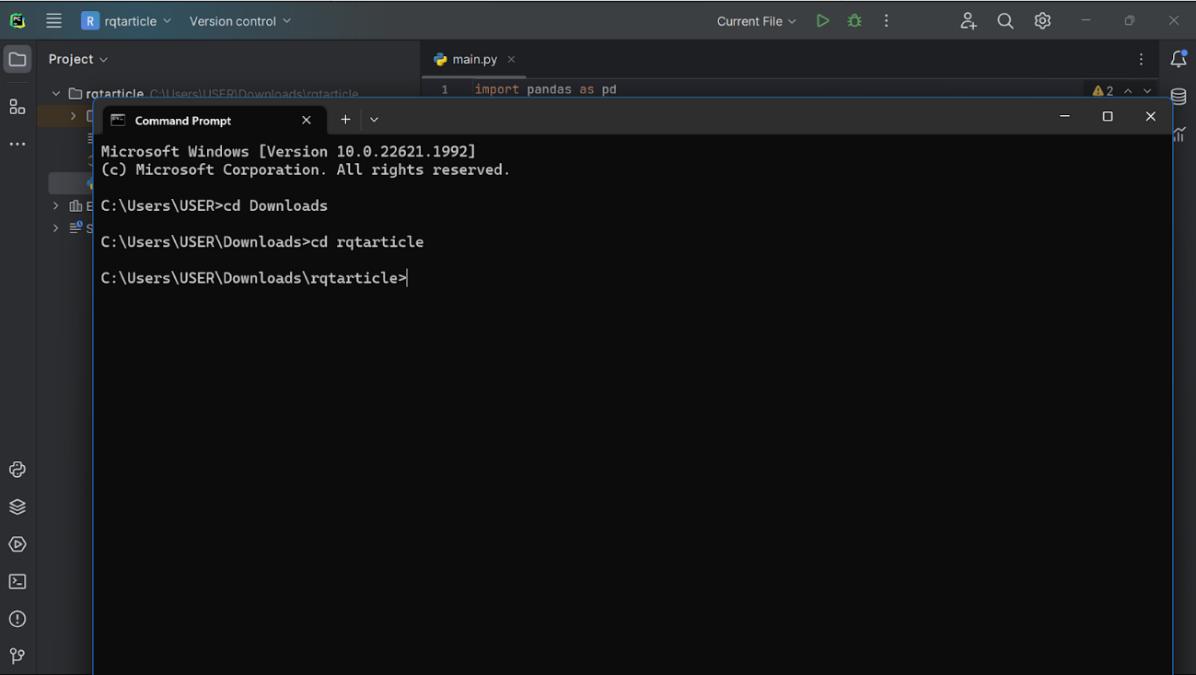Open the Python Packages tool window
1196x675 pixels.
click(x=17, y=507)
